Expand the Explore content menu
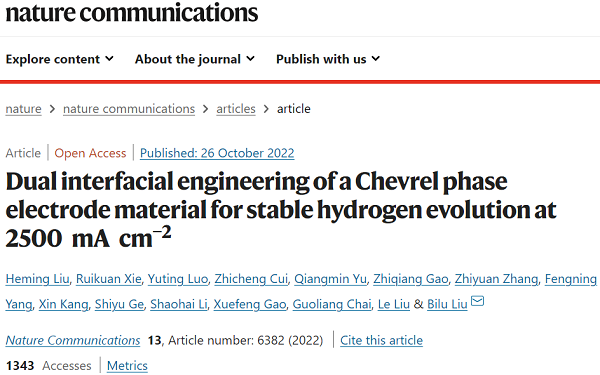600x375 pixels. [x=60, y=59]
